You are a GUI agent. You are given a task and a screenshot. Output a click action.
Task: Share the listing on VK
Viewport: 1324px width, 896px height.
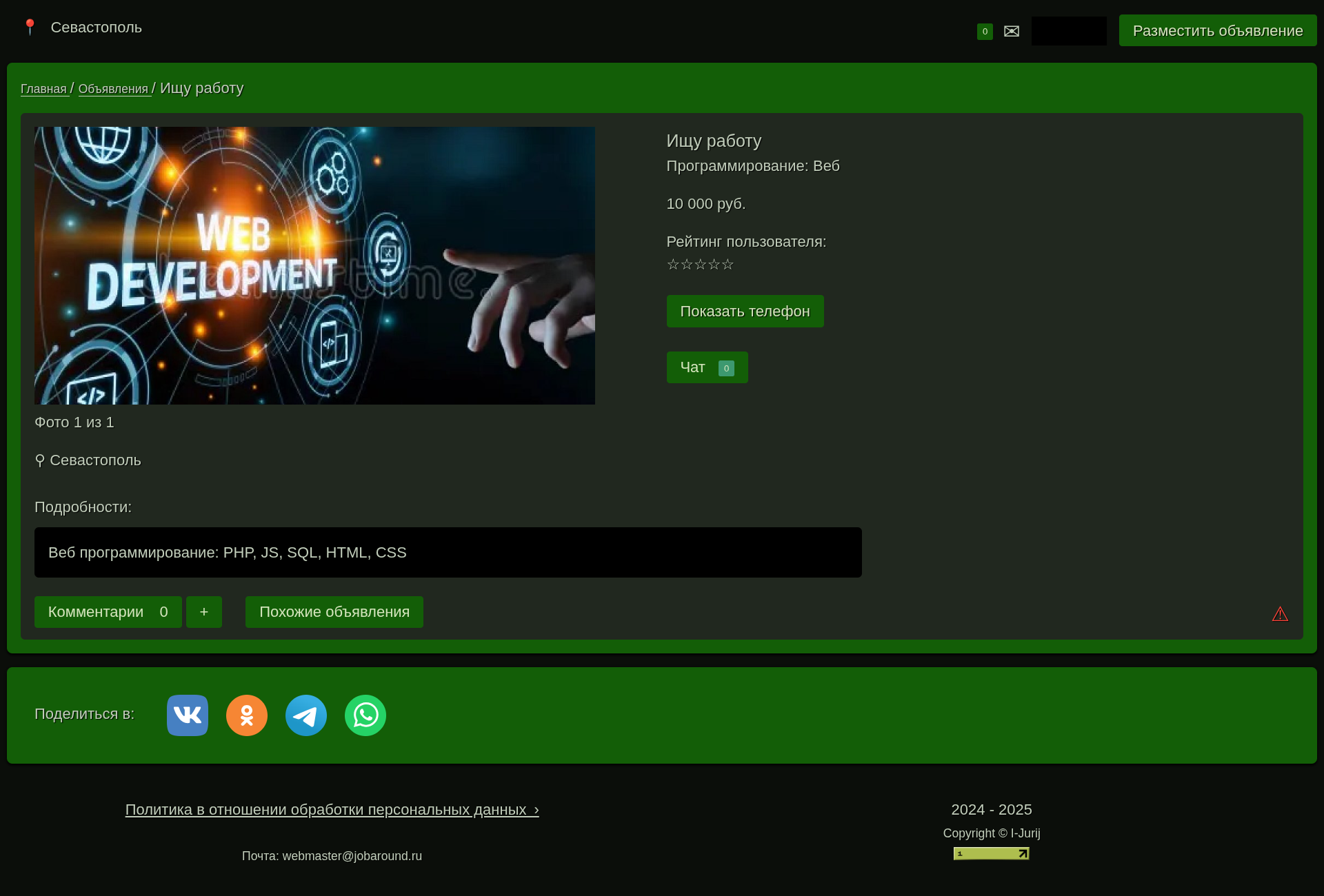click(188, 715)
